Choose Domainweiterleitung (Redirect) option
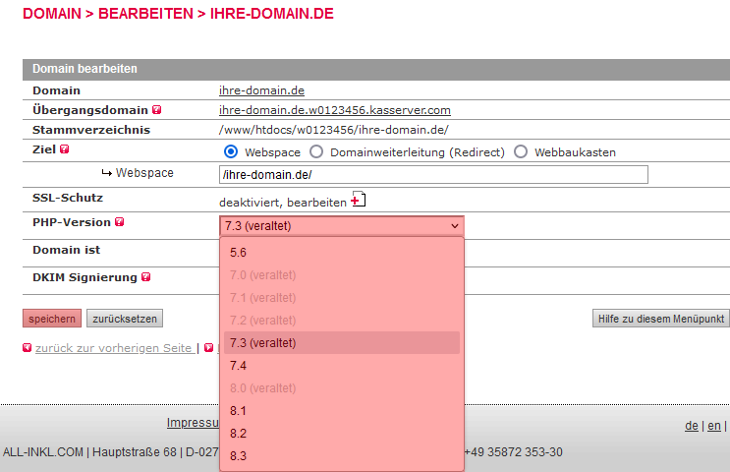This screenshot has height=472, width=730. [316, 152]
